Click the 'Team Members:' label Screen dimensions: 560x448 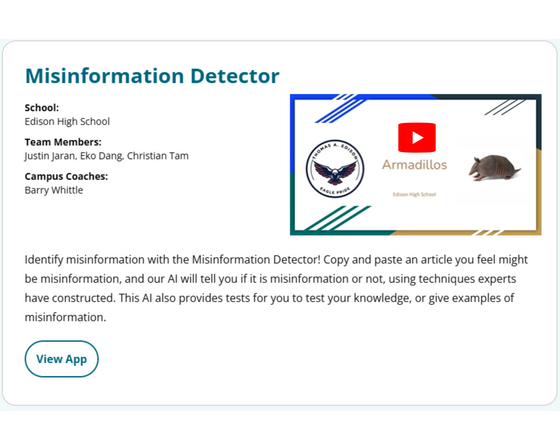pyautogui.click(x=63, y=142)
